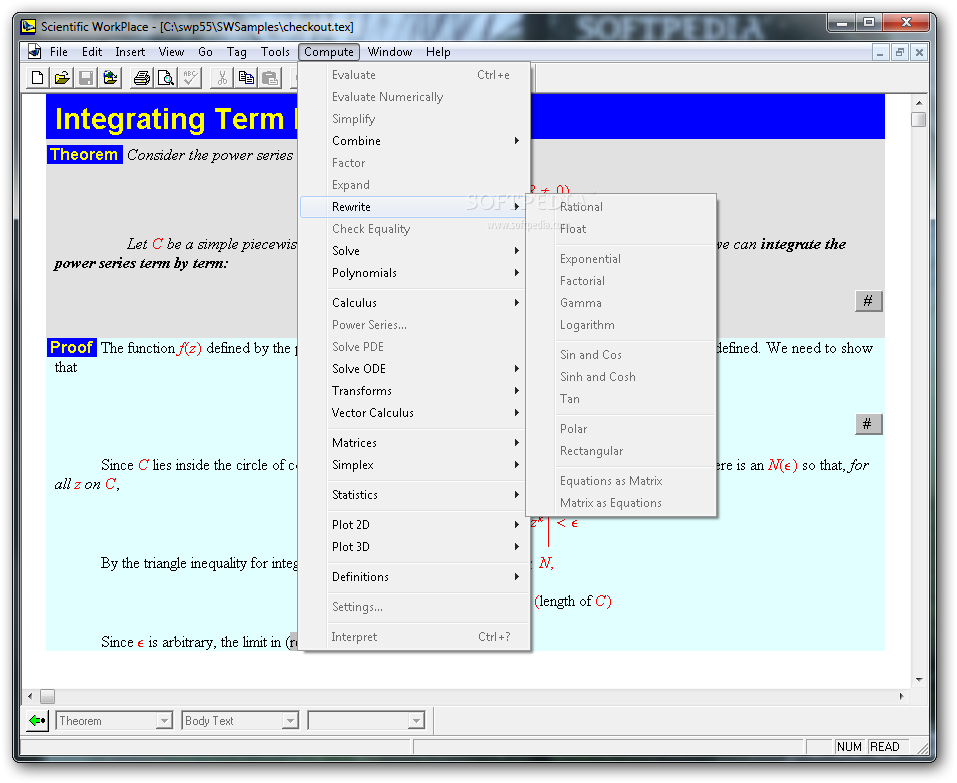Choose Float in Rewrite submenu
Screen dimensions: 957x783
621,229
